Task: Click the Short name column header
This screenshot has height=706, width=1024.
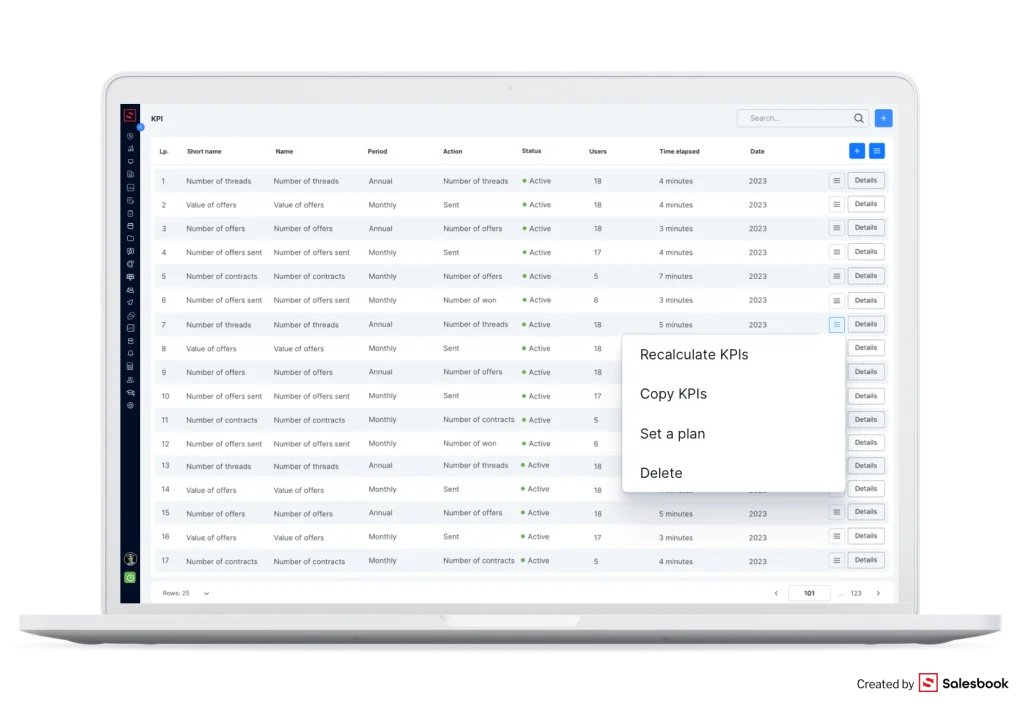Action: (x=204, y=152)
